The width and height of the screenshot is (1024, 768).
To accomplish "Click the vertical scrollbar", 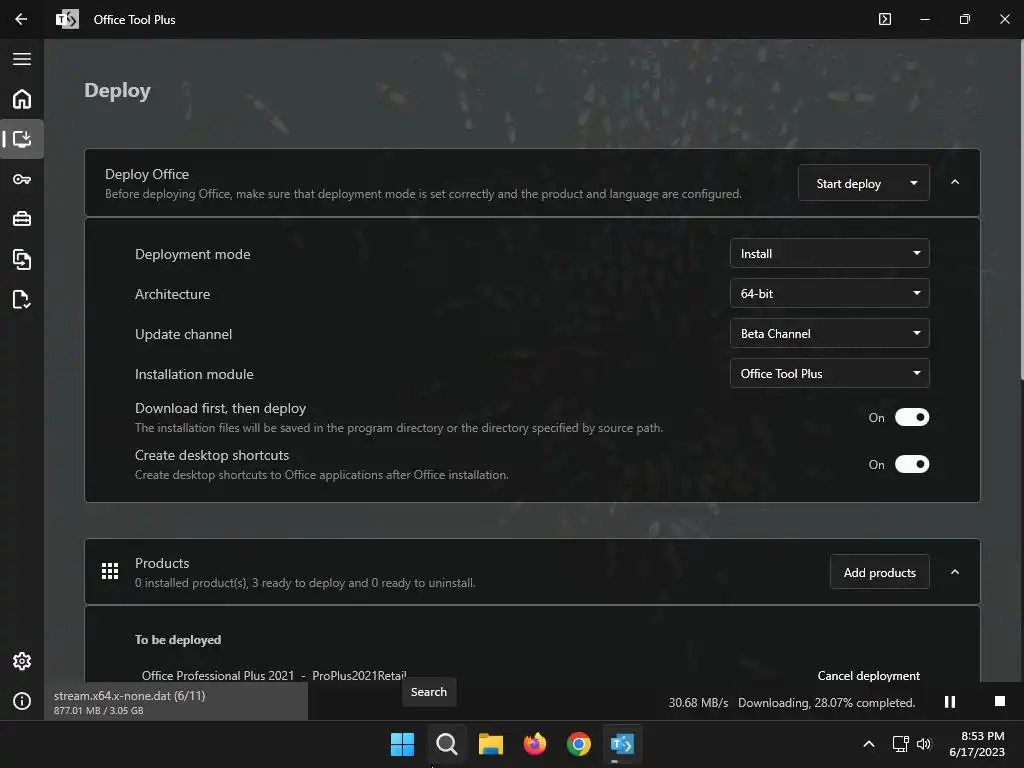I will pyautogui.click(x=1021, y=209).
